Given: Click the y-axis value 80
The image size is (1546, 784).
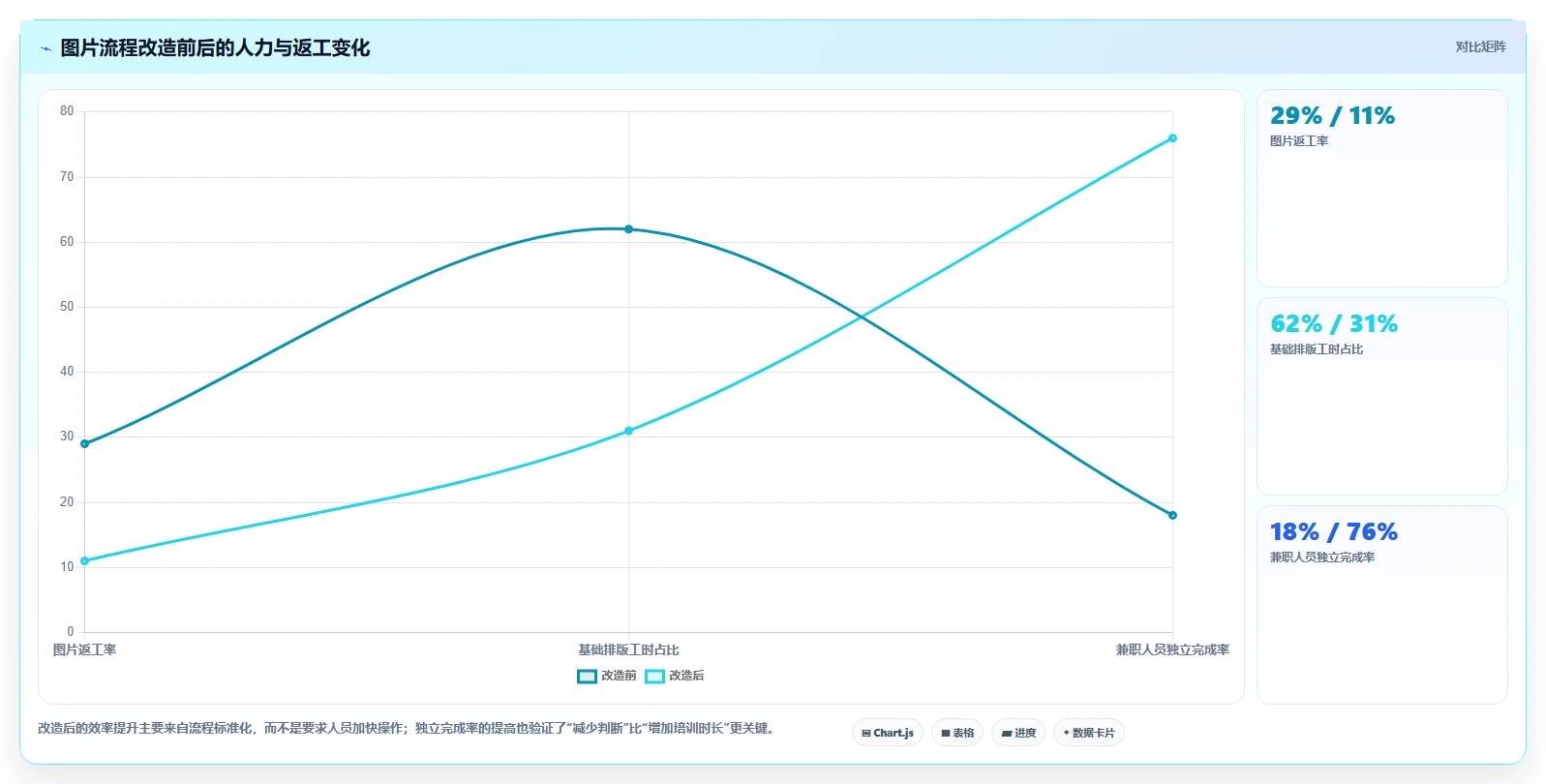Looking at the screenshot, I should [x=67, y=111].
